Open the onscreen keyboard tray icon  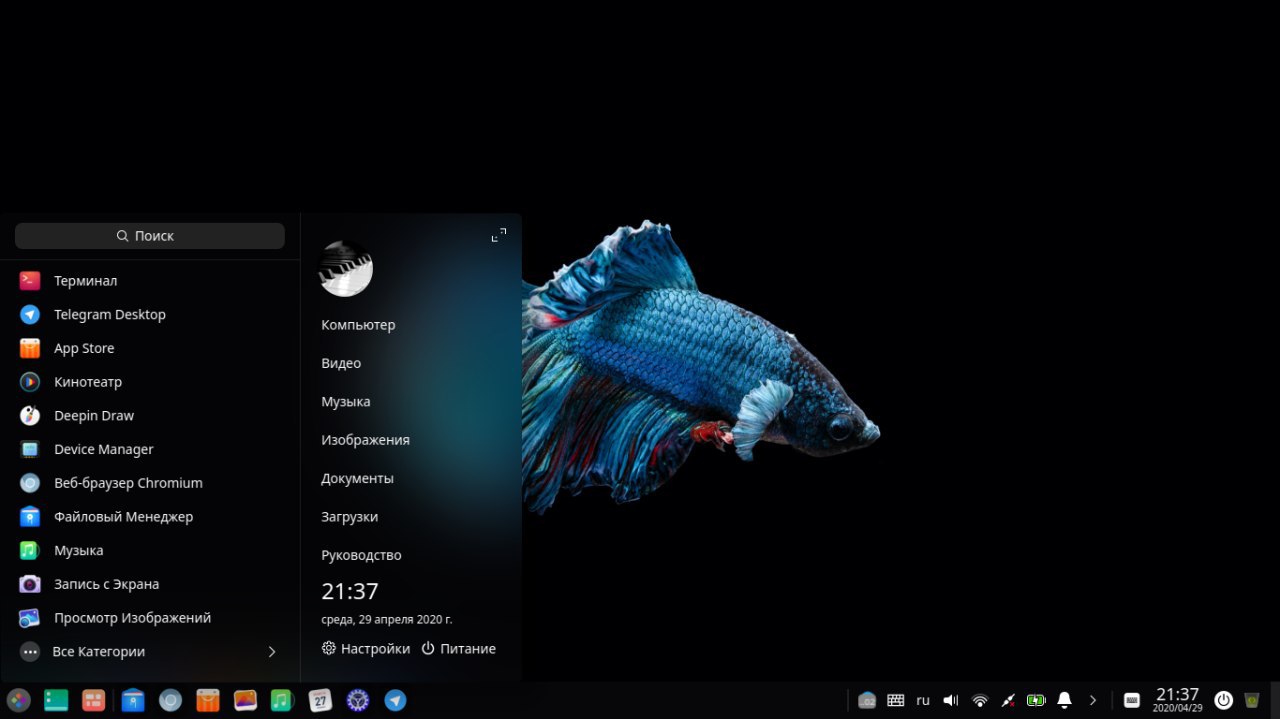click(1132, 700)
